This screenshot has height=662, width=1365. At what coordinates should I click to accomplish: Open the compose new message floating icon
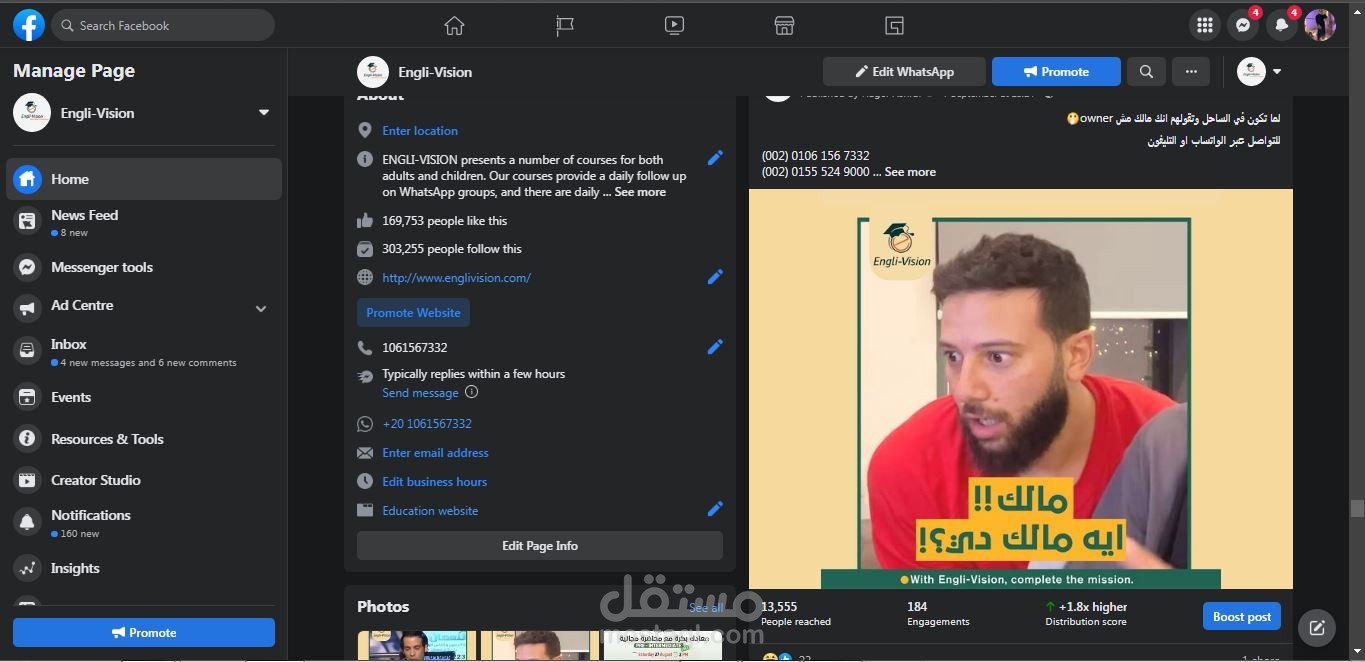pyautogui.click(x=1317, y=628)
